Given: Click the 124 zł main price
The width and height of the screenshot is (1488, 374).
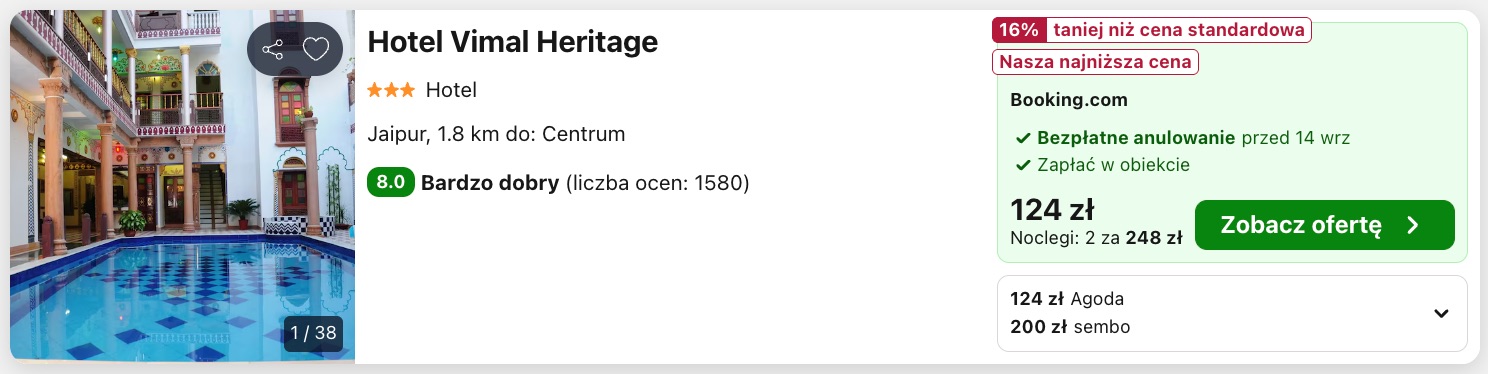Looking at the screenshot, I should [1052, 210].
